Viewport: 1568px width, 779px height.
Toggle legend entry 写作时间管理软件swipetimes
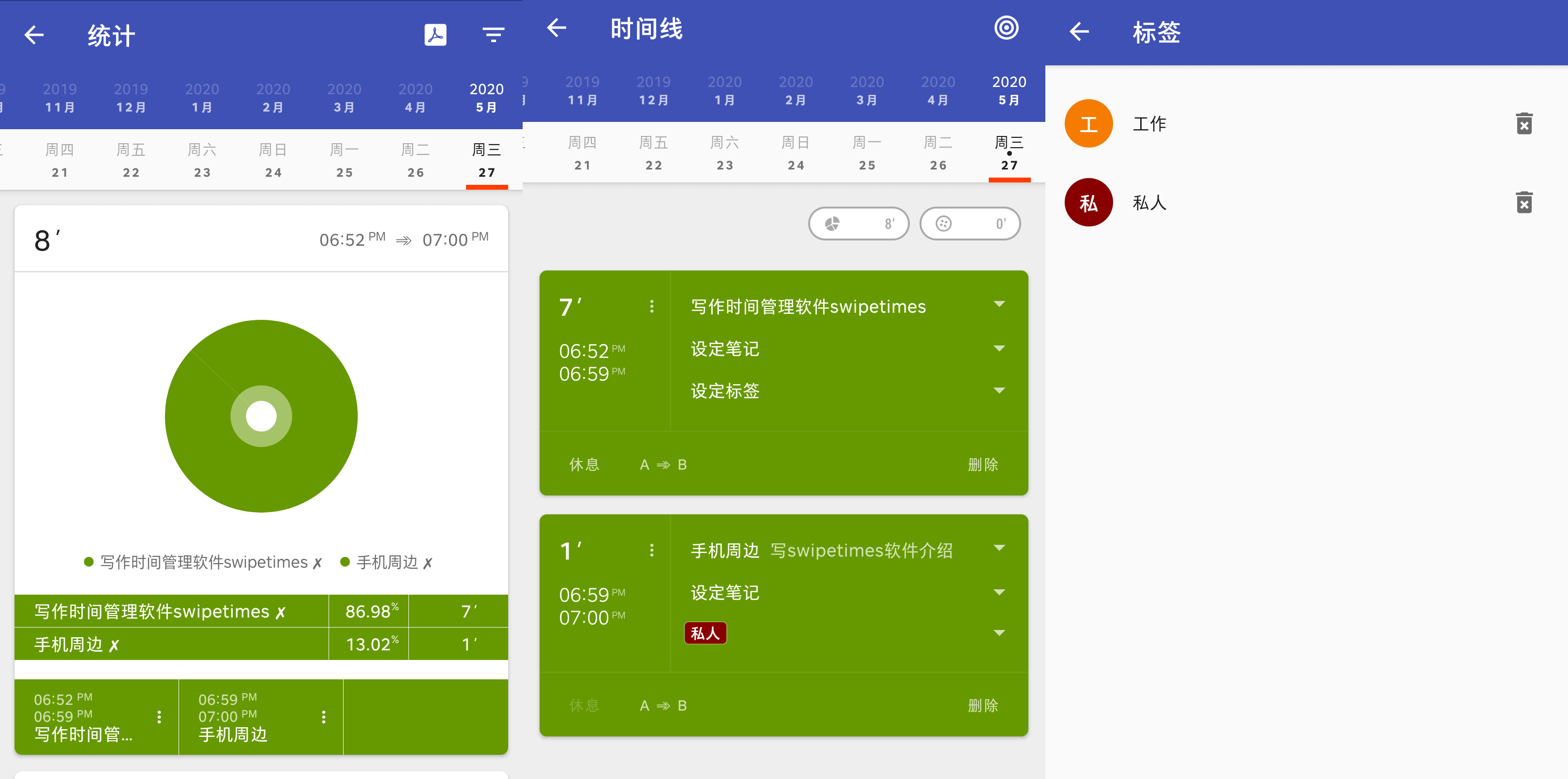(203, 562)
